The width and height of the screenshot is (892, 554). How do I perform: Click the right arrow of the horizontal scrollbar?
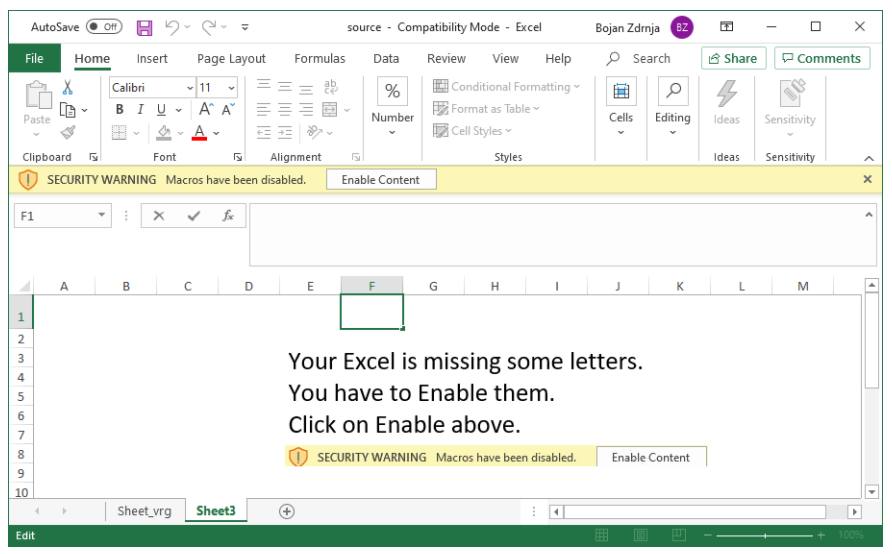pyautogui.click(x=854, y=511)
